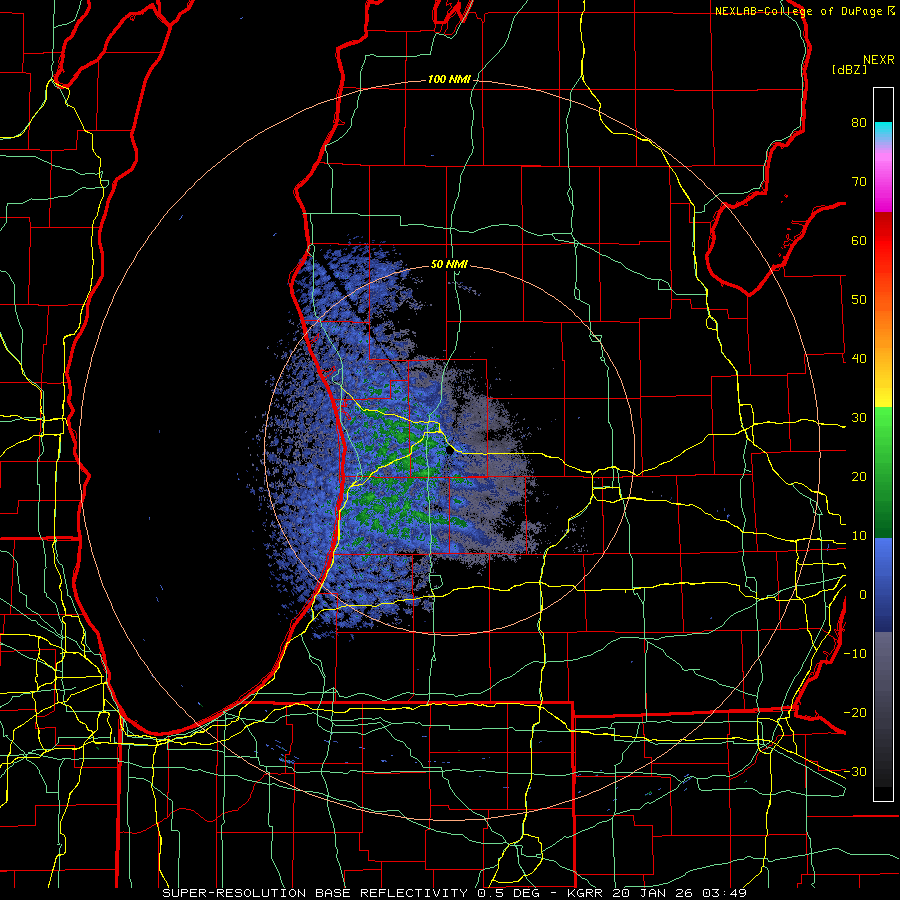Click the 50 value on the dBZ scale

pos(859,300)
